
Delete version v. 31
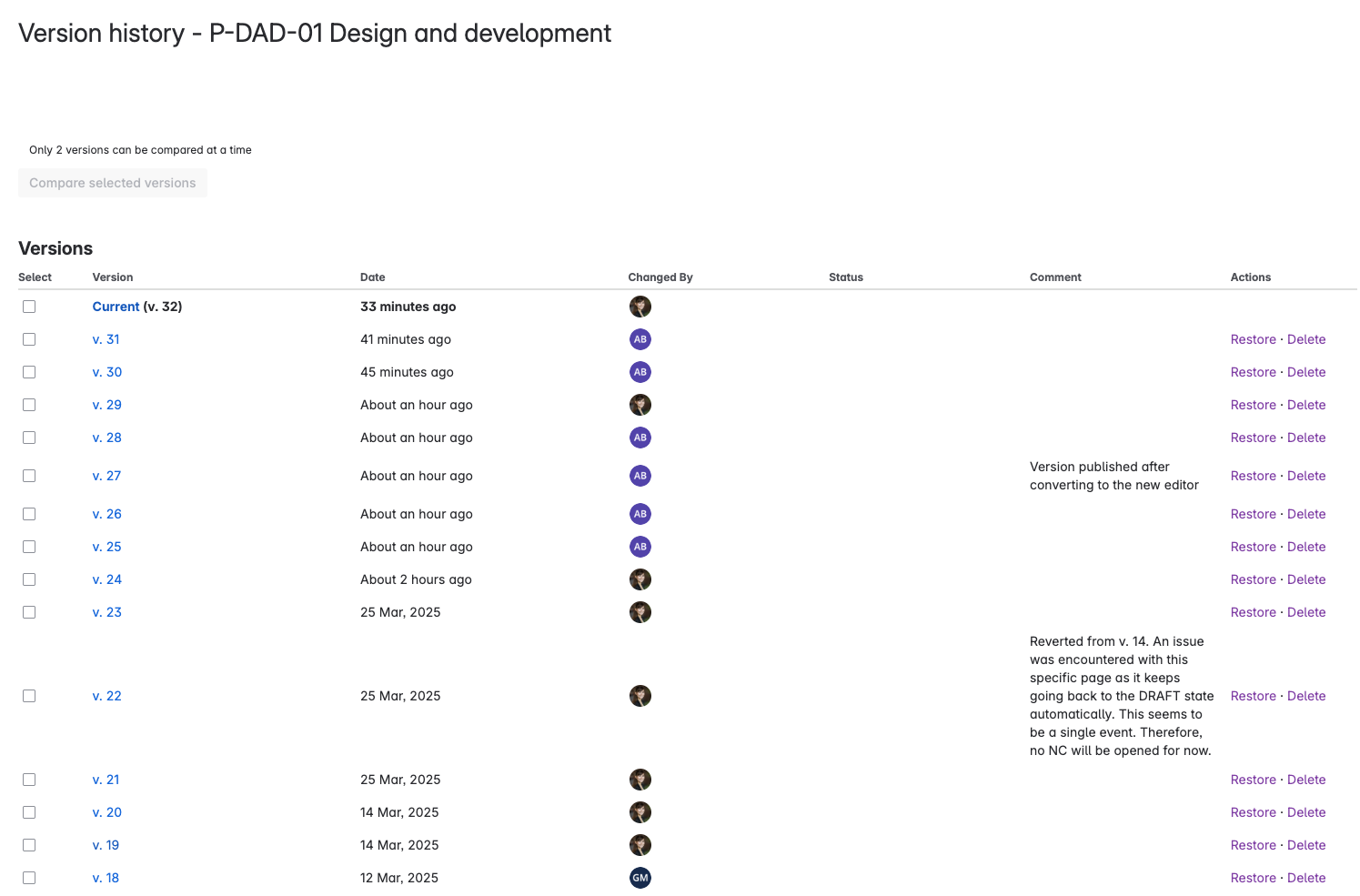pyautogui.click(x=1306, y=339)
